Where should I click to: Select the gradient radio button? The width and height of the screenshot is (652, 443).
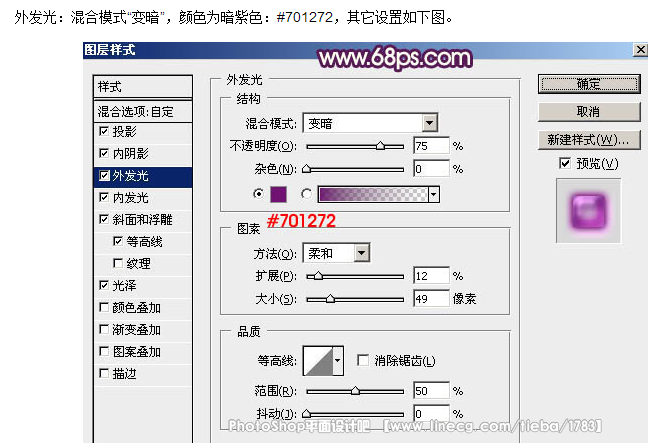coord(306,194)
